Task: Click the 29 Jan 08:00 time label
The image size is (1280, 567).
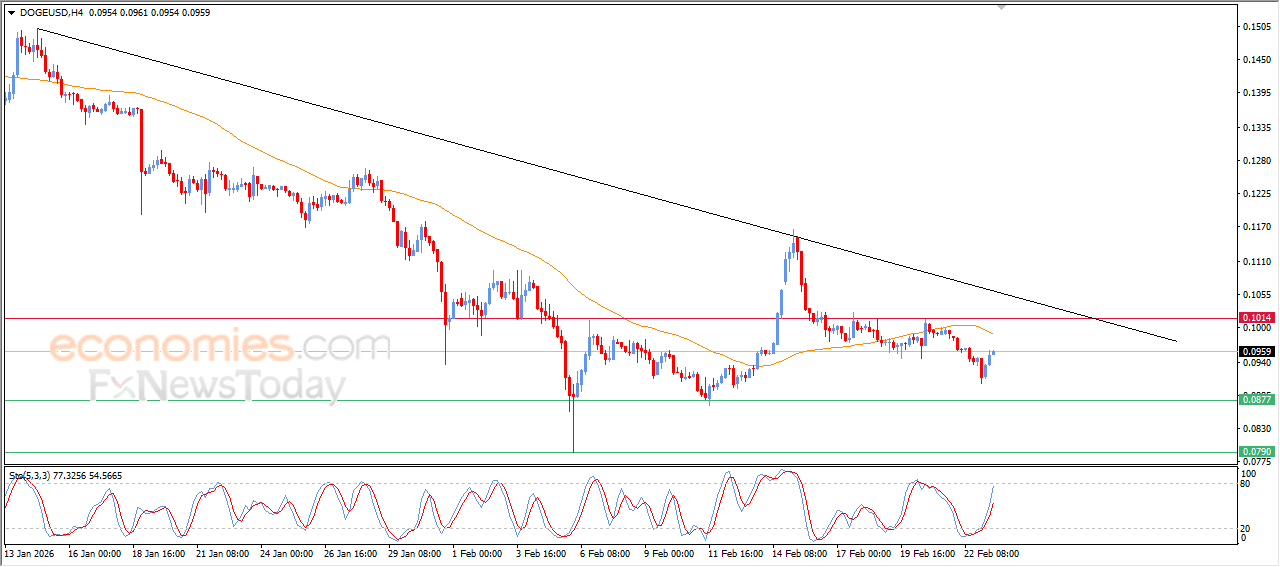Action: [x=414, y=553]
